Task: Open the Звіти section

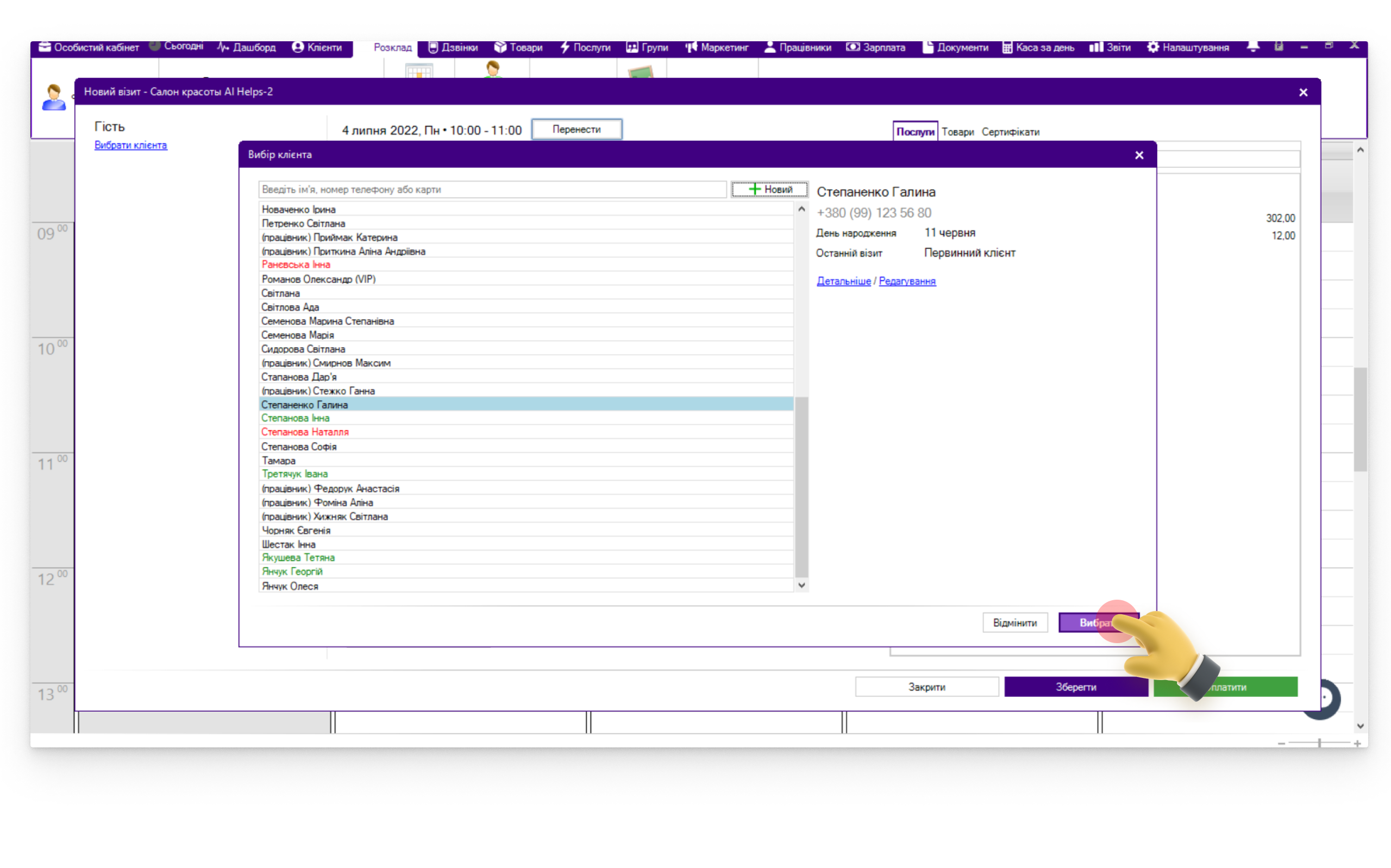Action: 1110,48
